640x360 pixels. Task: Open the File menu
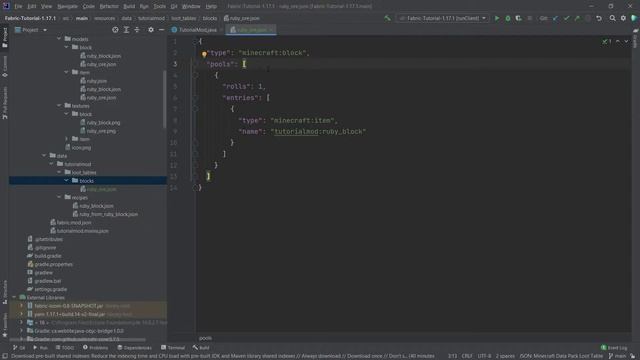18,6
